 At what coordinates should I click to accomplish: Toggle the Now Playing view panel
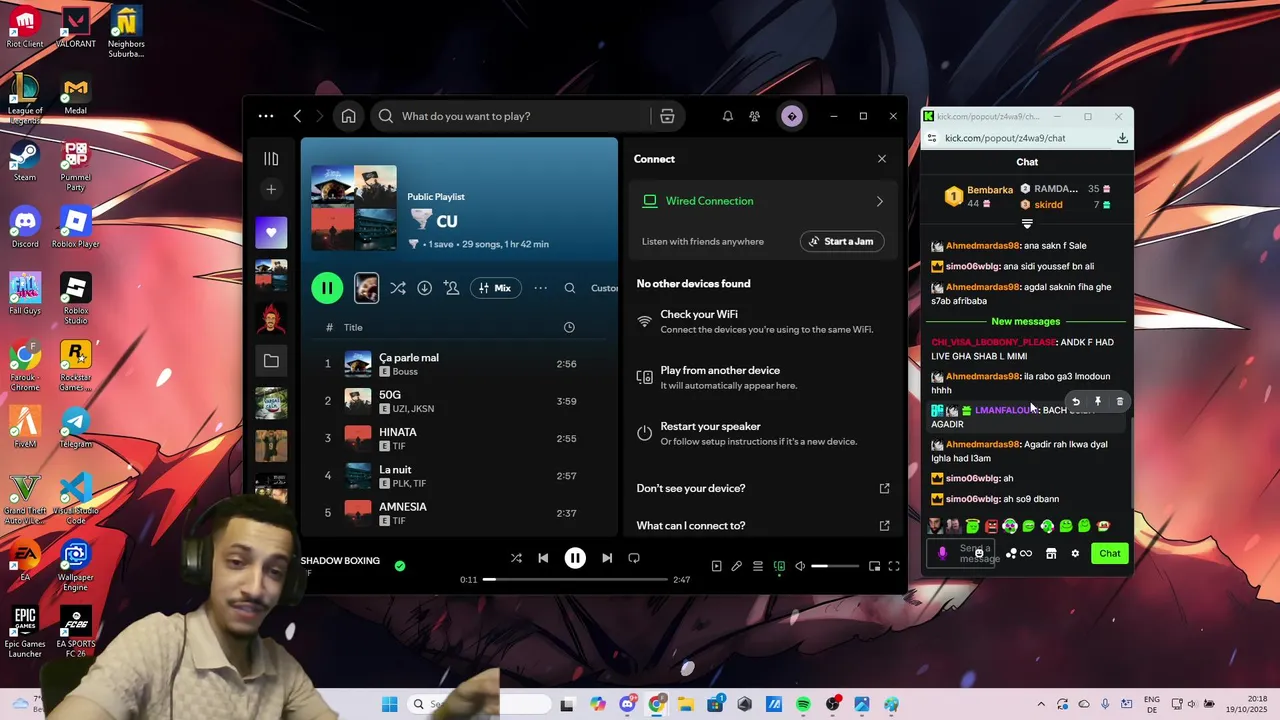[716, 566]
